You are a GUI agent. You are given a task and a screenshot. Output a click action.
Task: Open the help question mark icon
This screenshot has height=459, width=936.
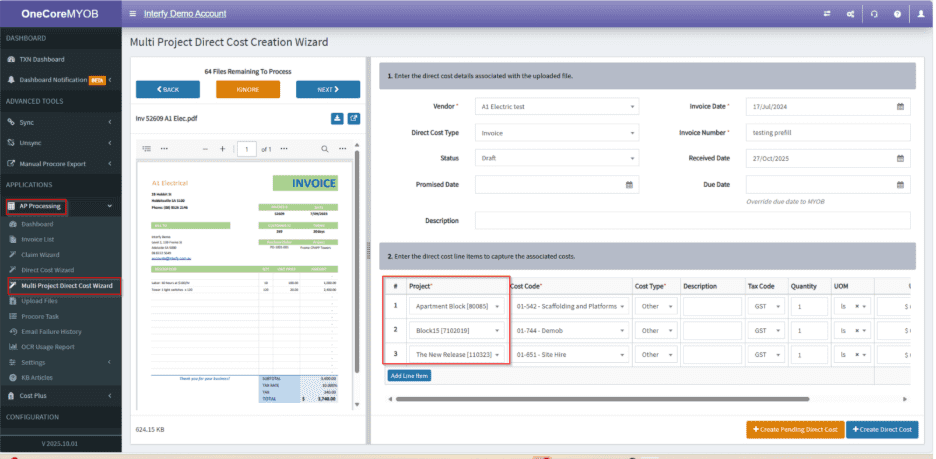click(x=897, y=14)
